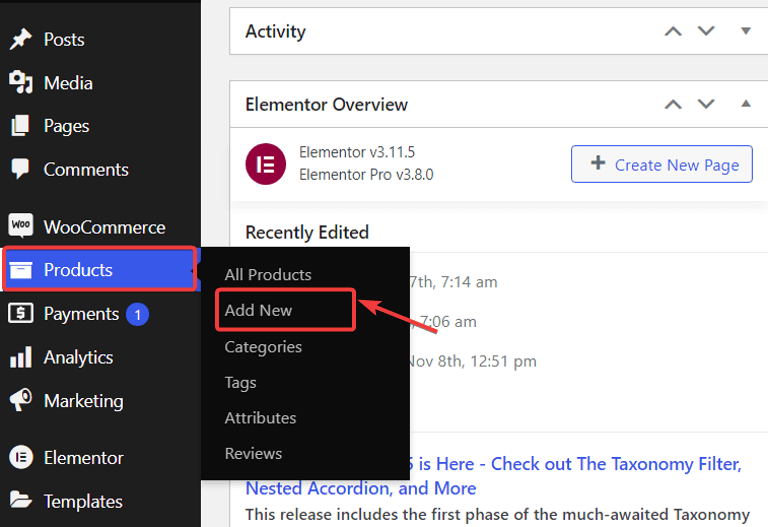Image resolution: width=768 pixels, height=527 pixels.
Task: Open Reviews in the Products submenu
Action: tap(253, 454)
